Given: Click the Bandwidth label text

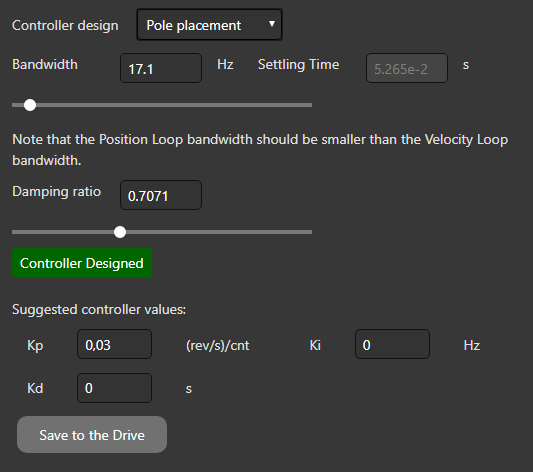Looking at the screenshot, I should coord(45,64).
